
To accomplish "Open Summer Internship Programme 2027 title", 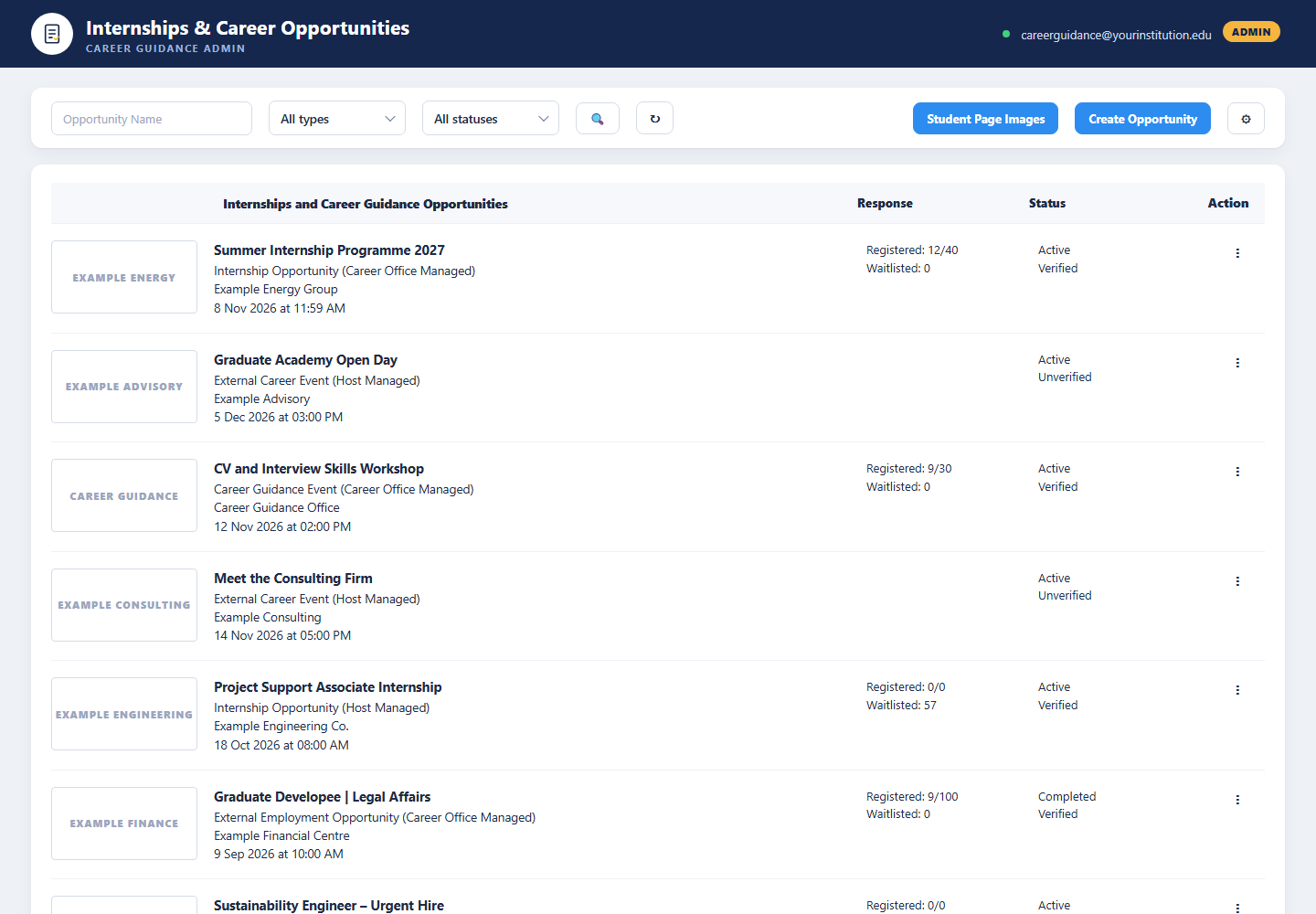I will pos(329,250).
